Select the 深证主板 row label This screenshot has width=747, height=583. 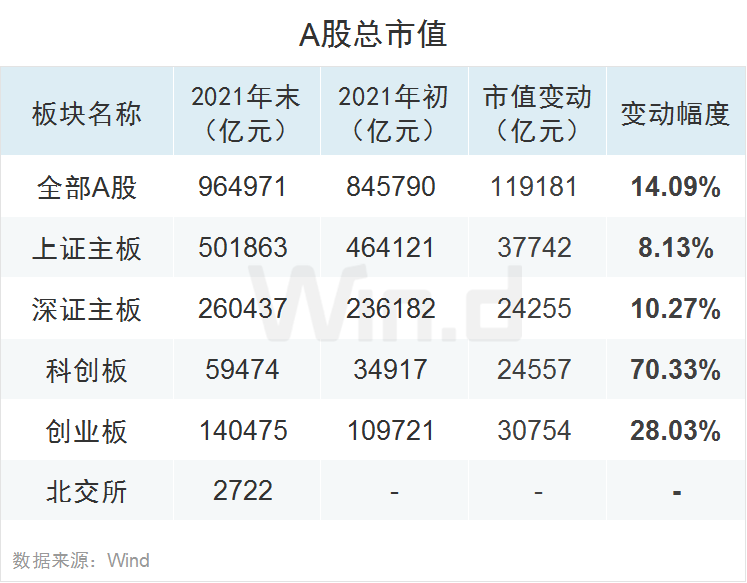pyautogui.click(x=87, y=309)
